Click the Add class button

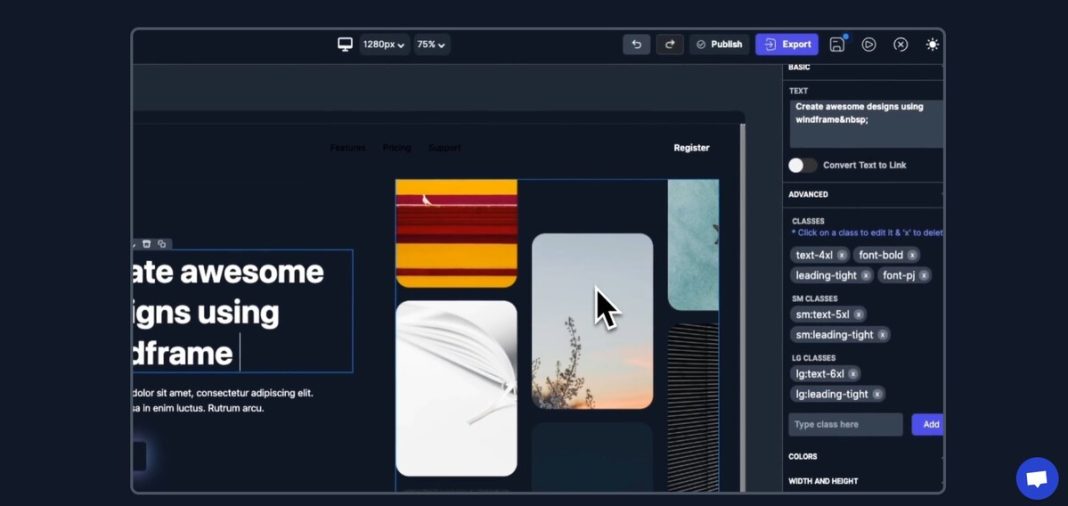[x=928, y=424]
